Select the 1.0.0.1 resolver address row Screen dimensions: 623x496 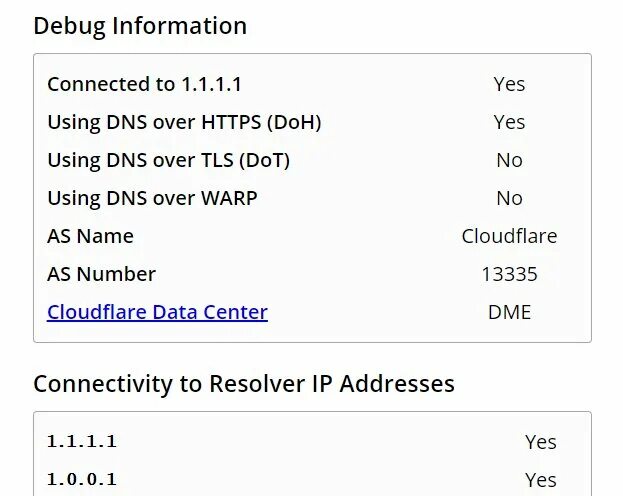(x=312, y=479)
